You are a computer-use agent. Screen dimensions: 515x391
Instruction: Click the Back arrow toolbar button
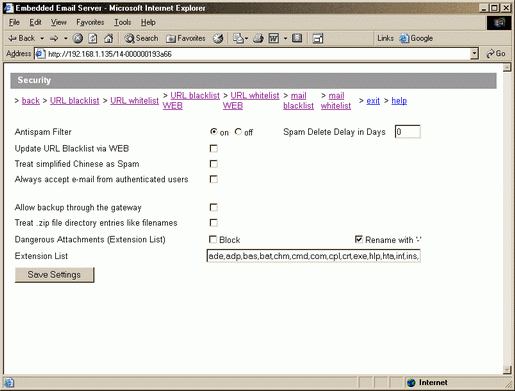(21, 38)
